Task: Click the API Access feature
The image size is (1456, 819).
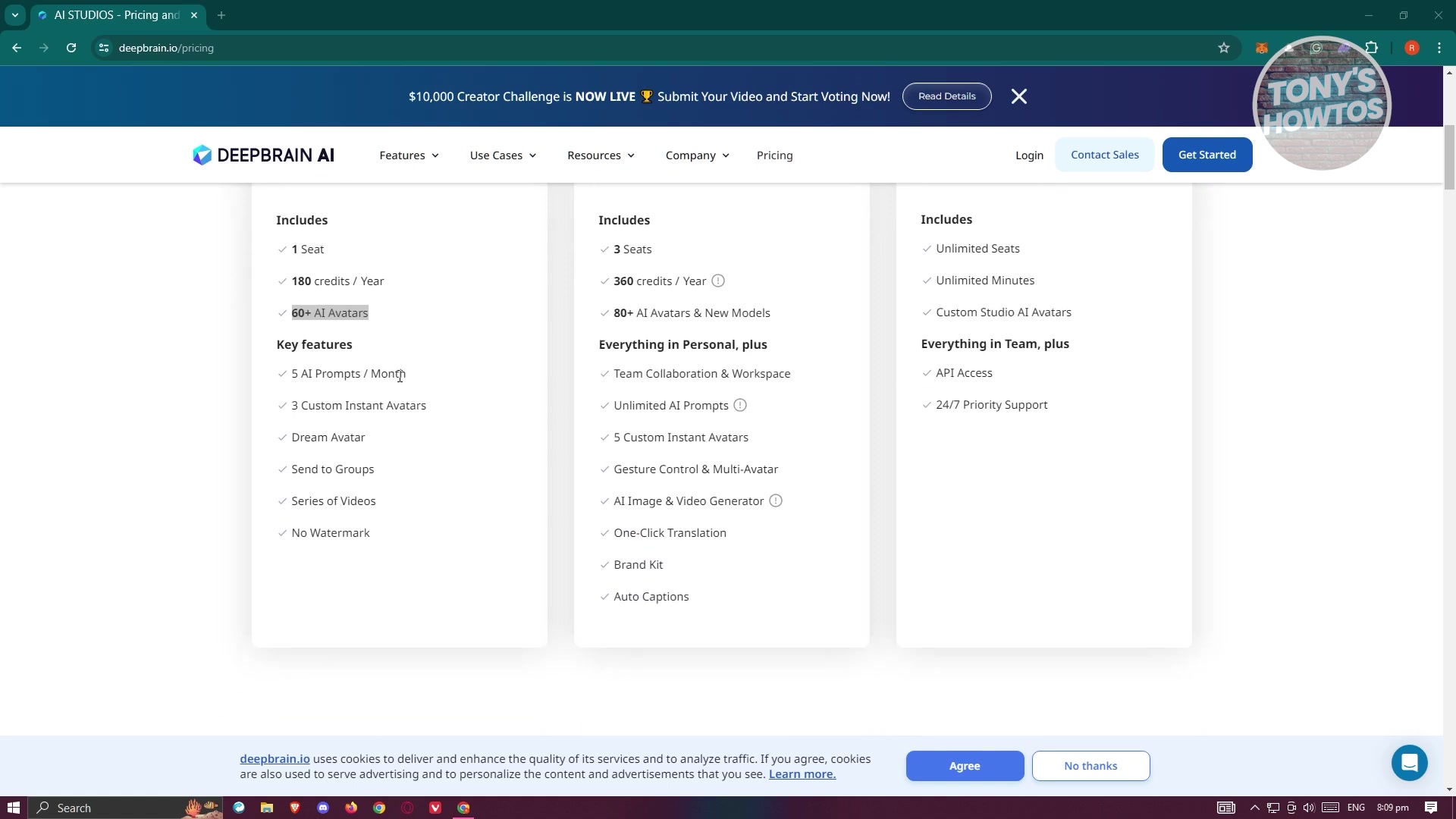Action: click(964, 373)
